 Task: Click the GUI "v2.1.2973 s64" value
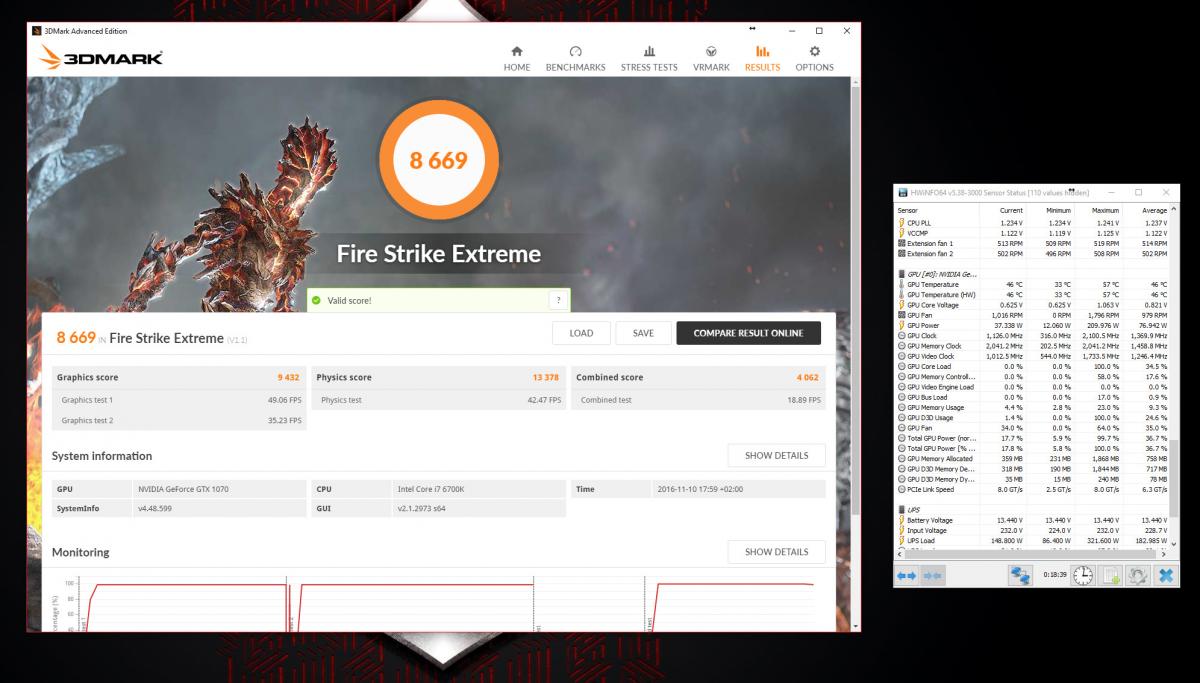coord(422,509)
